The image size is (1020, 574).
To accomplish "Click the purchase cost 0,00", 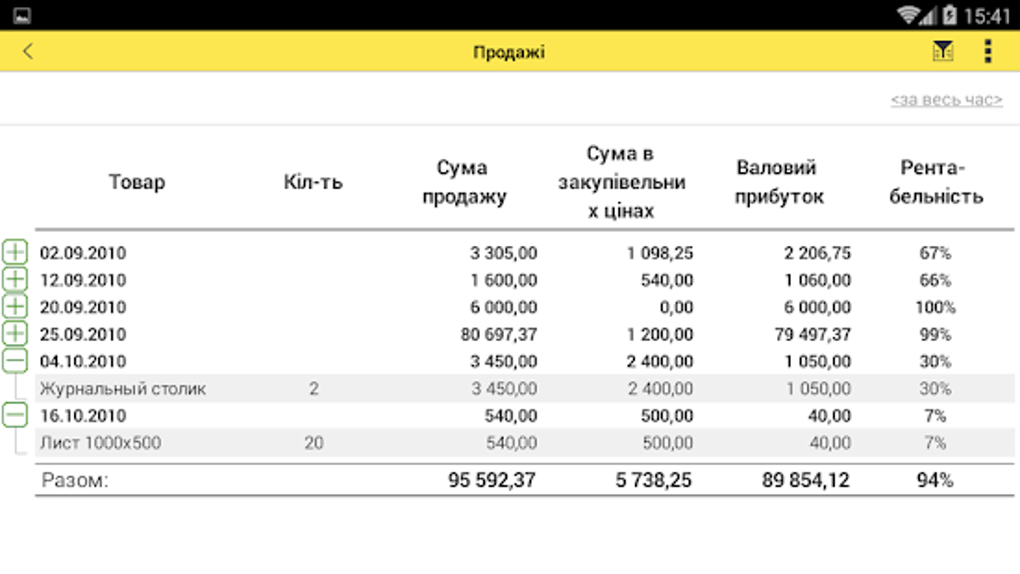I will [676, 307].
